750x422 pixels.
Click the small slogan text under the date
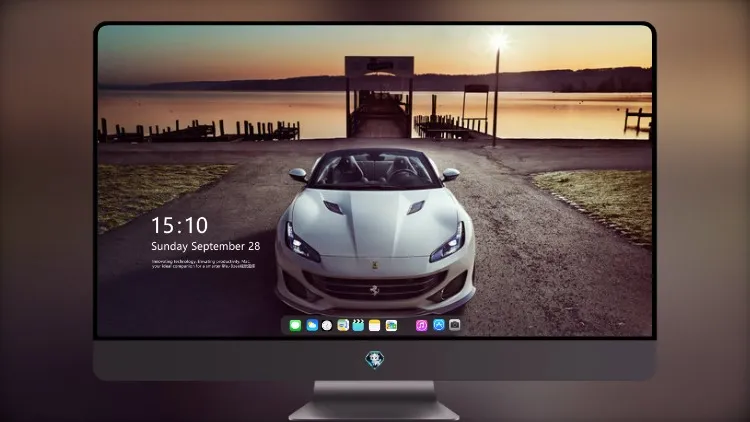[204, 264]
